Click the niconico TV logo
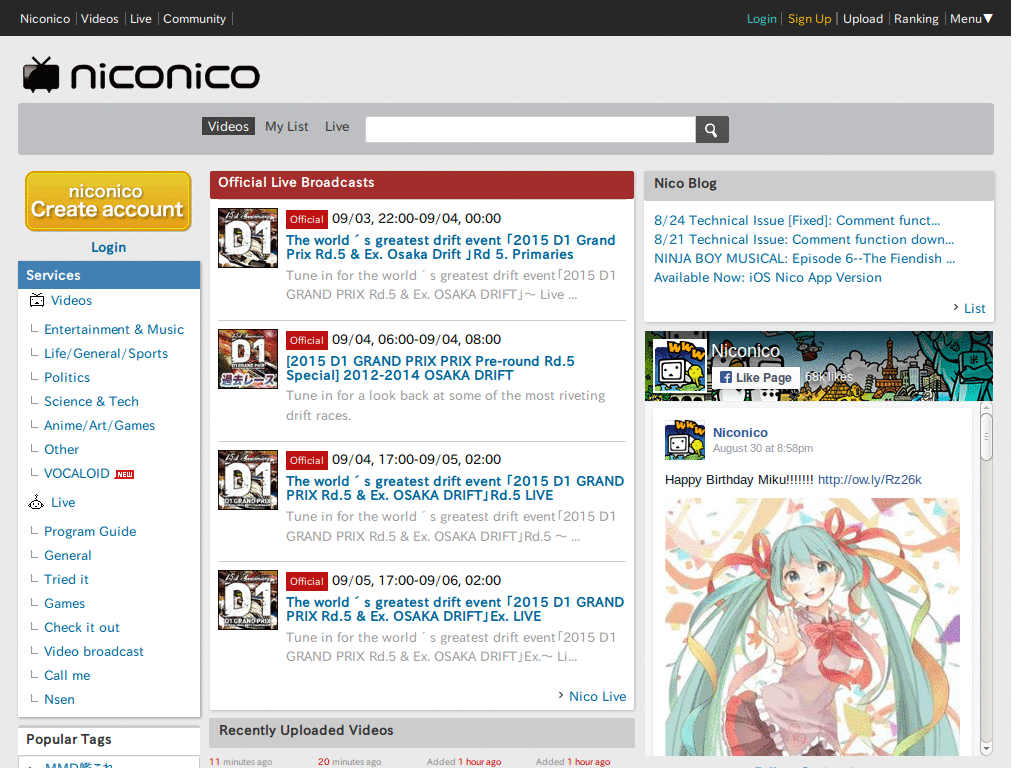The height and width of the screenshot is (768, 1024). [141, 74]
